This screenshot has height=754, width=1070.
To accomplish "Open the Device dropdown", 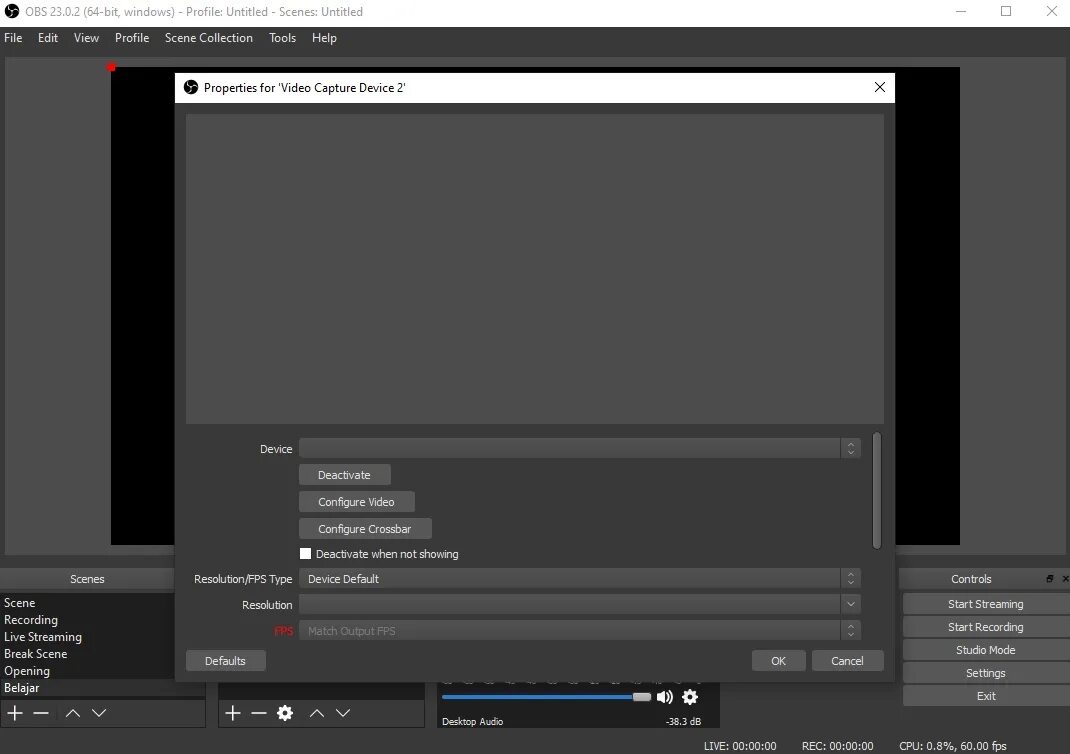I will [851, 448].
